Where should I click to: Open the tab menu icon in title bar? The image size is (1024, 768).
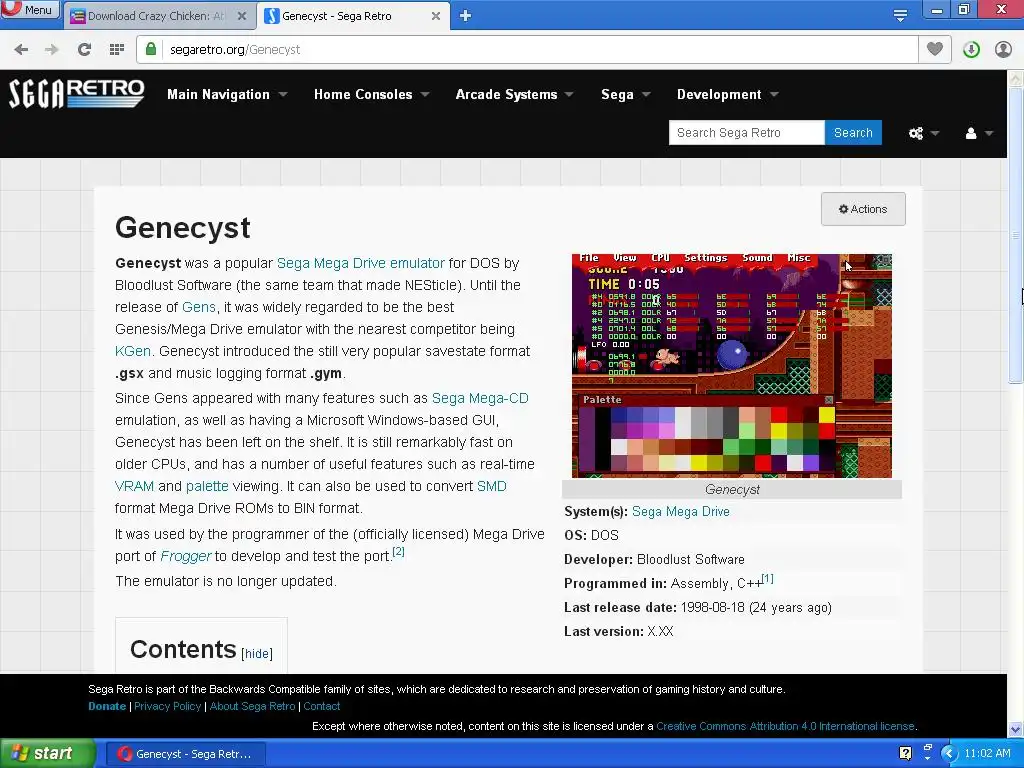tap(900, 16)
